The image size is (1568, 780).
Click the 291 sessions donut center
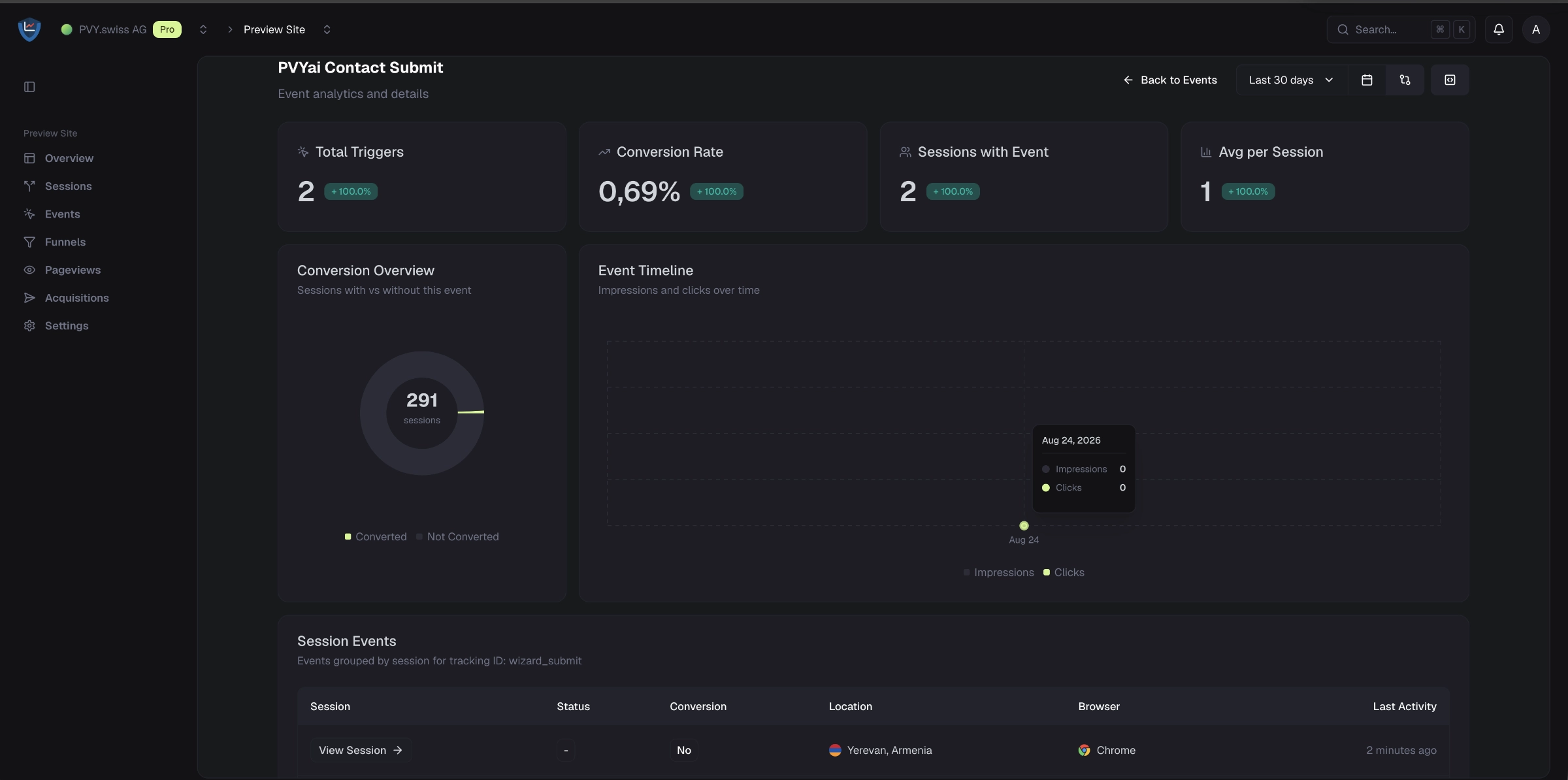pyautogui.click(x=422, y=408)
